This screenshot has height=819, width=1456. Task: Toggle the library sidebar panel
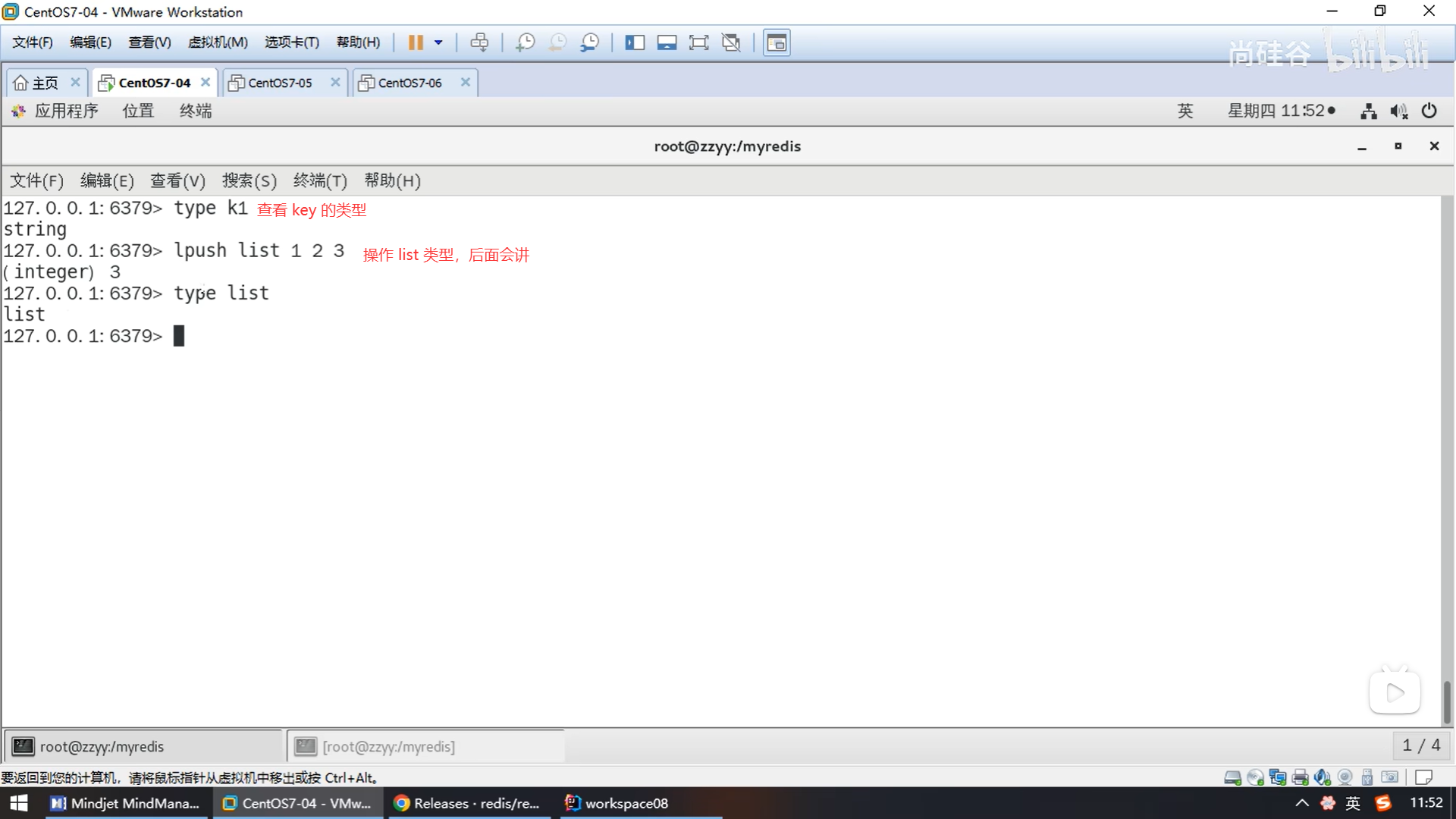634,42
